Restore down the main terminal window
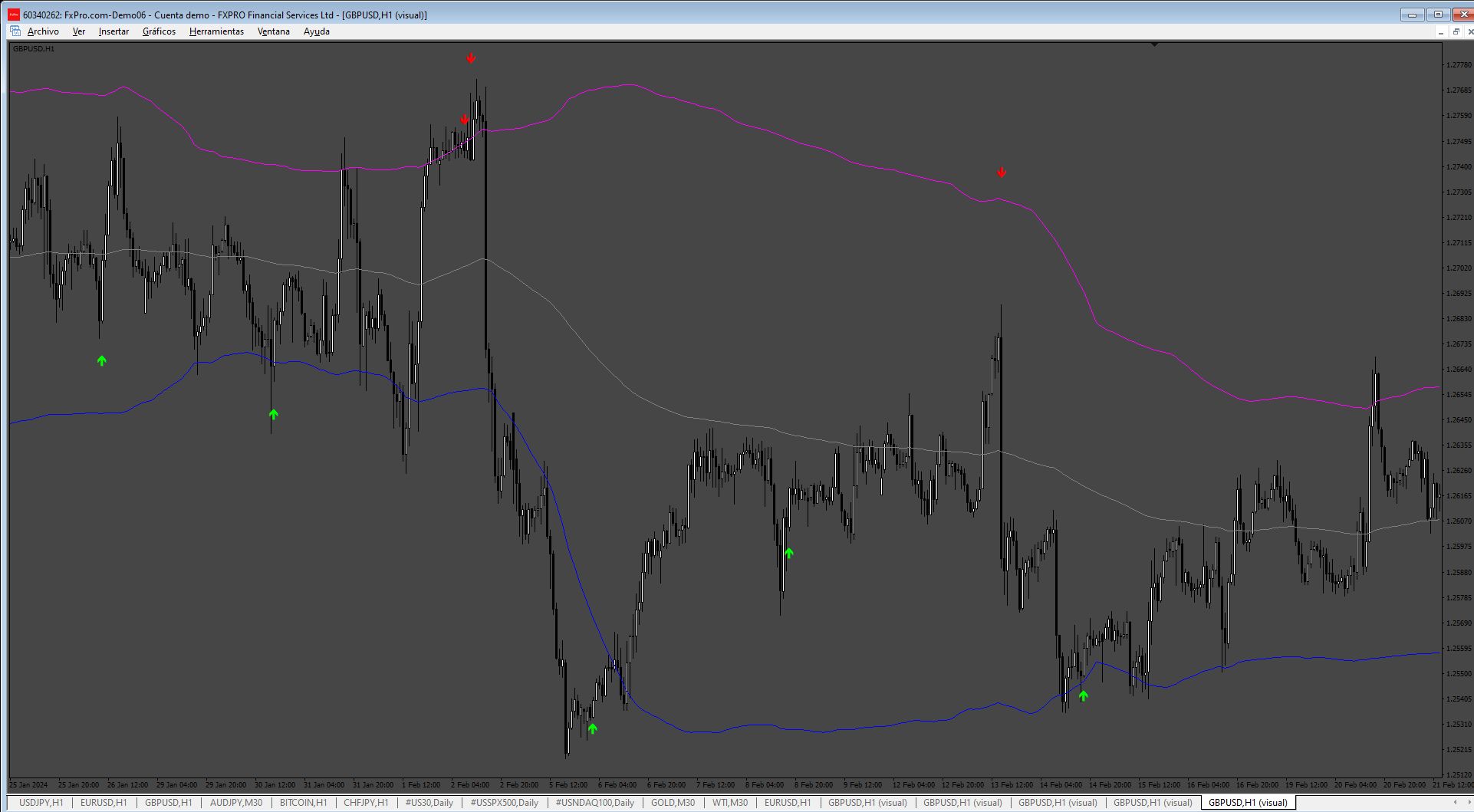Viewport: 1474px width, 812px height. coord(1438,15)
